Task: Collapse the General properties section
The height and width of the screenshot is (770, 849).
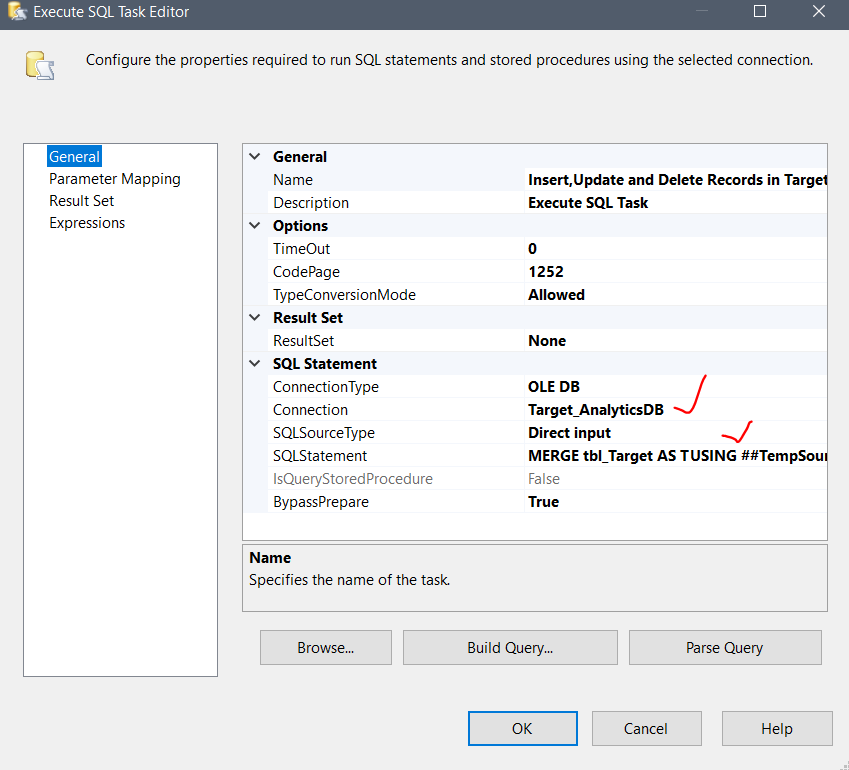Action: pyautogui.click(x=254, y=156)
